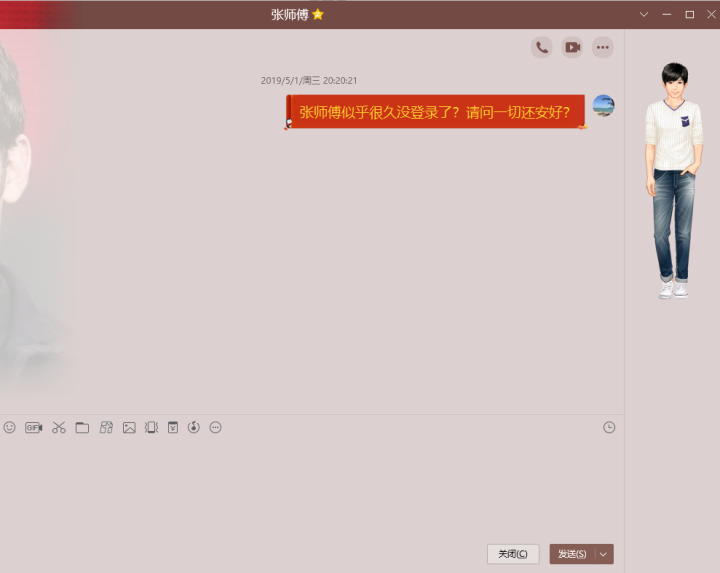Expand the send options dropdown arrow
The width and height of the screenshot is (720, 573).
[604, 554]
